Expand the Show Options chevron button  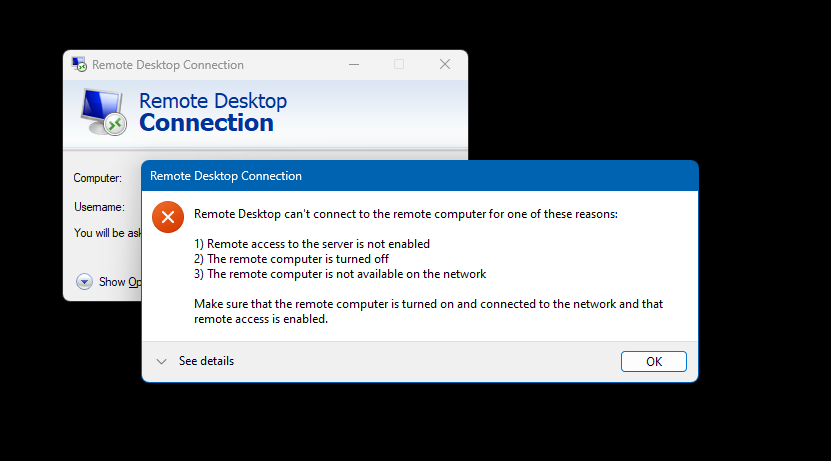point(84,281)
